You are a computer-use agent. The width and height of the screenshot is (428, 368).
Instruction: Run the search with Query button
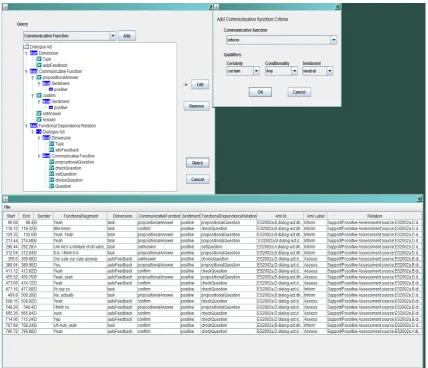point(197,163)
